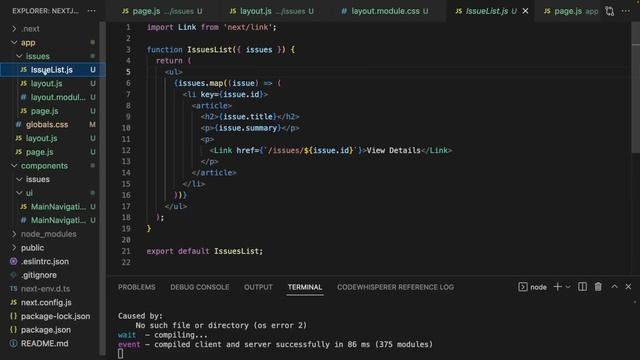This screenshot has width=640, height=360.
Task: Open CODEWHISPERER REFERENCE LOG tab
Action: tap(396, 287)
